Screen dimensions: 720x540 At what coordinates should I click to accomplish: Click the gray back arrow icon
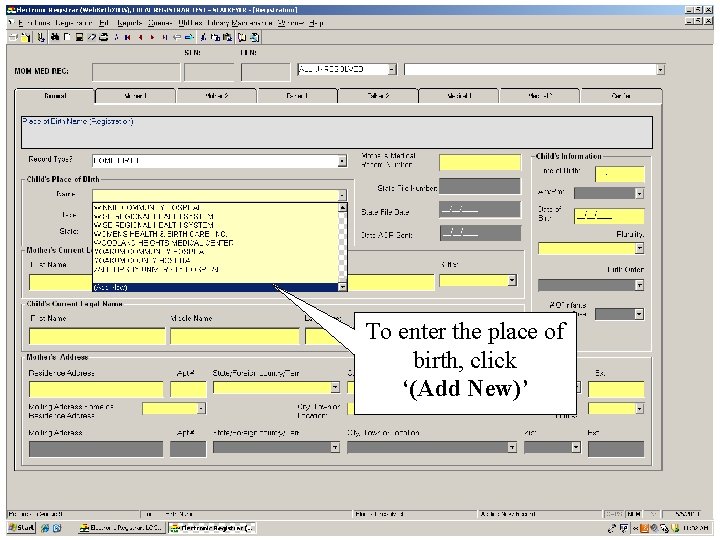pyautogui.click(x=177, y=37)
